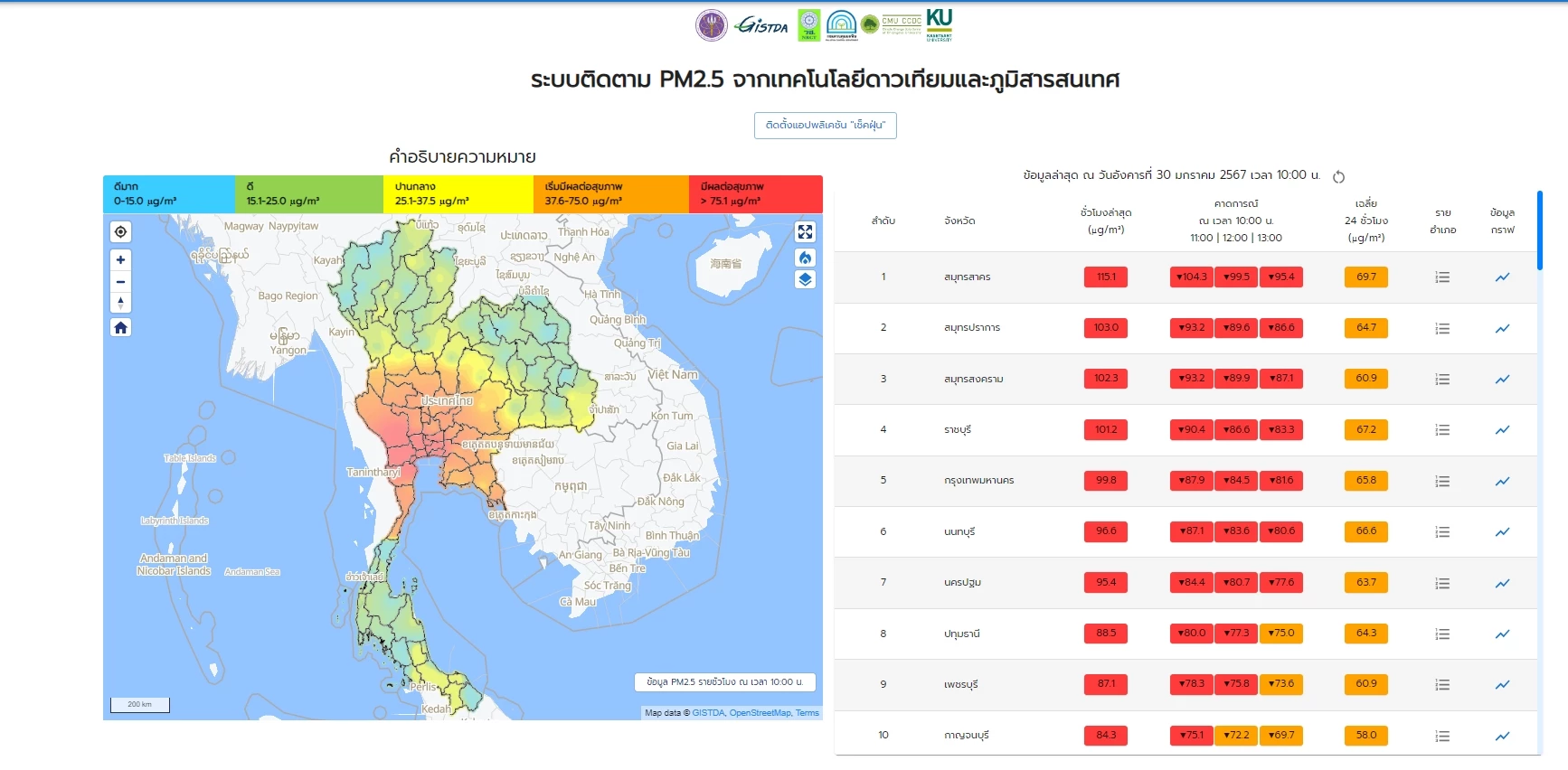Return map to home extent
Image resolution: width=1568 pixels, height=770 pixels.
coord(120,327)
